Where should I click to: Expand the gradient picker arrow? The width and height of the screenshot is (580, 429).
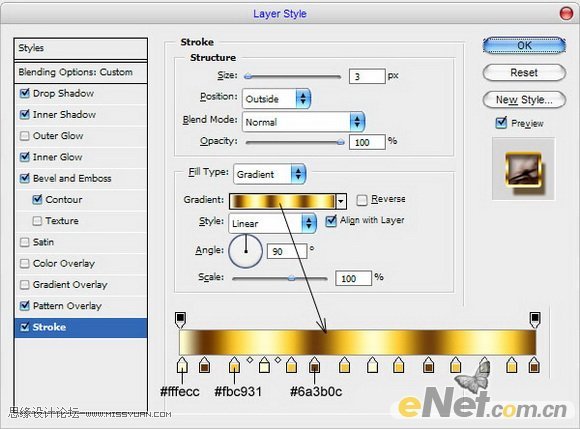341,202
